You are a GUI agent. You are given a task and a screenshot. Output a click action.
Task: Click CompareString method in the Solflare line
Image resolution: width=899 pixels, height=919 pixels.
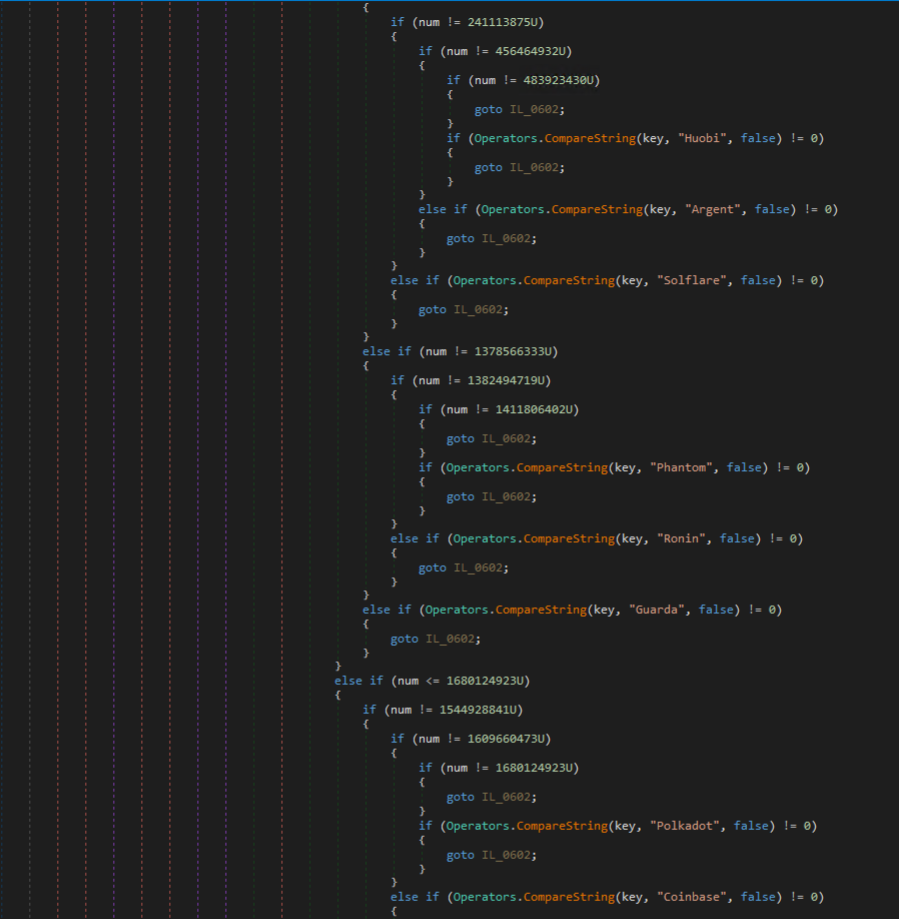pos(569,280)
